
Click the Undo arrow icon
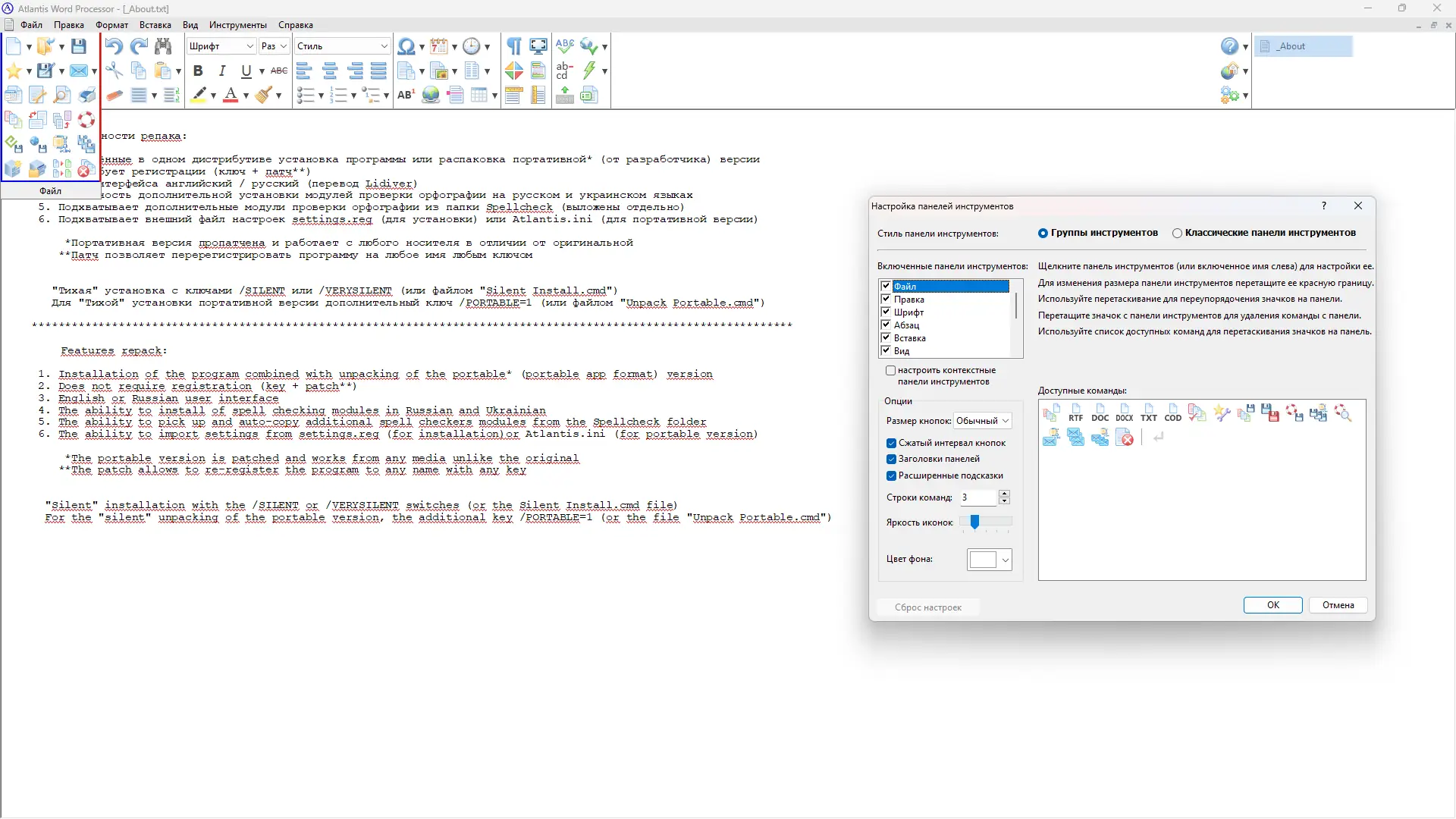click(x=114, y=46)
